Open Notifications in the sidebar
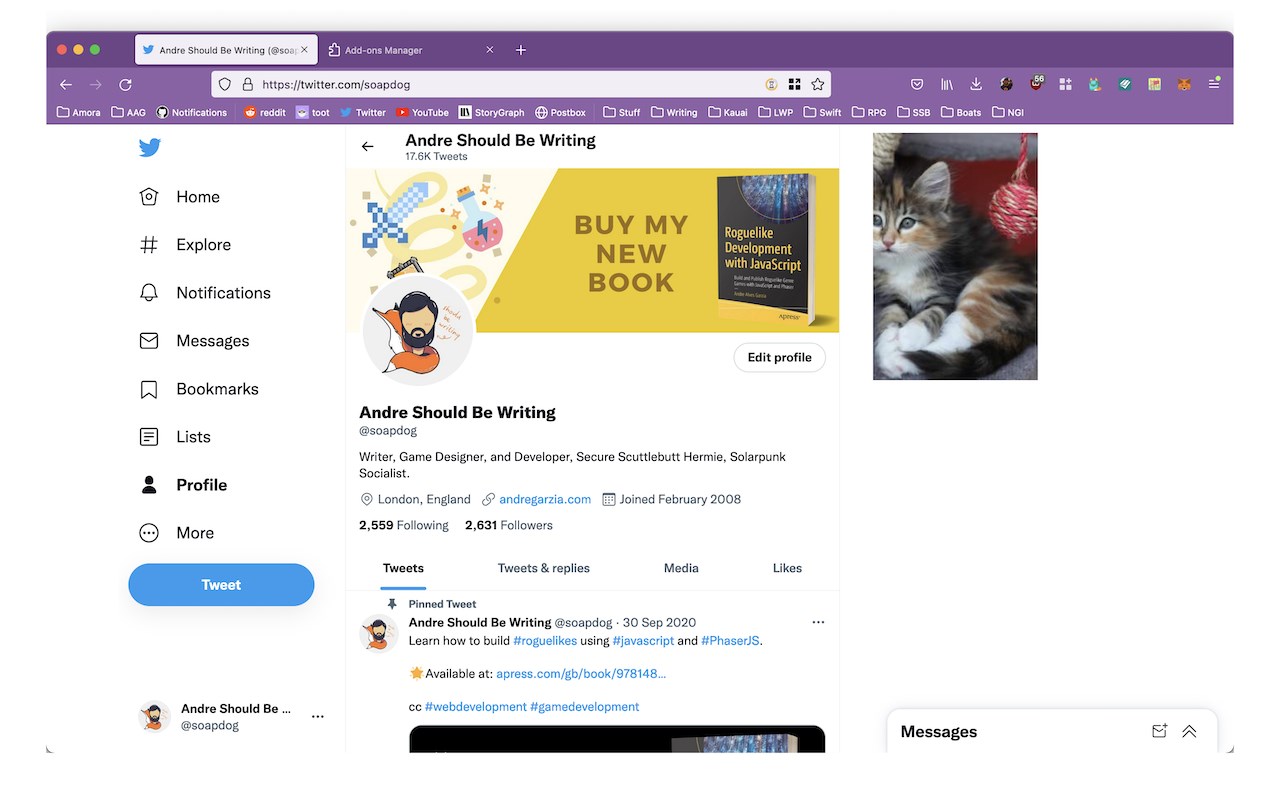 tap(205, 293)
